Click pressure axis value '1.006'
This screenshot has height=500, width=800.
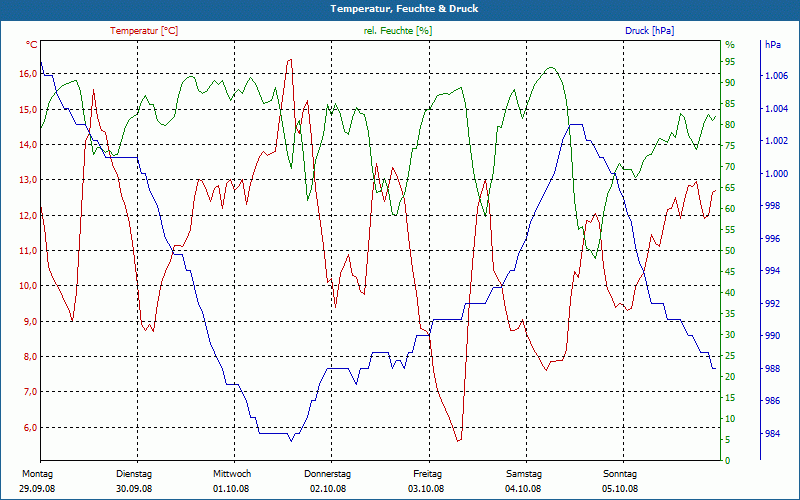776,77
